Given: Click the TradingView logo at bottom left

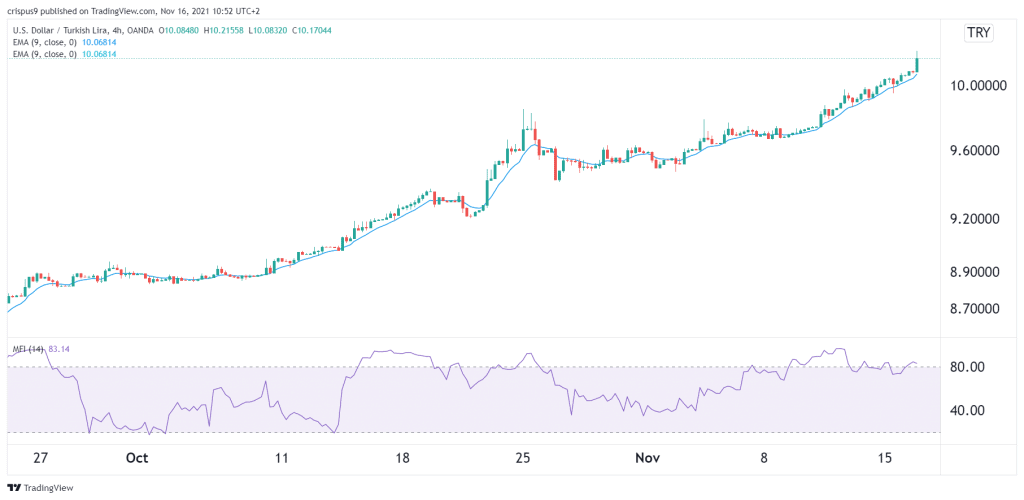Looking at the screenshot, I should click(40, 488).
